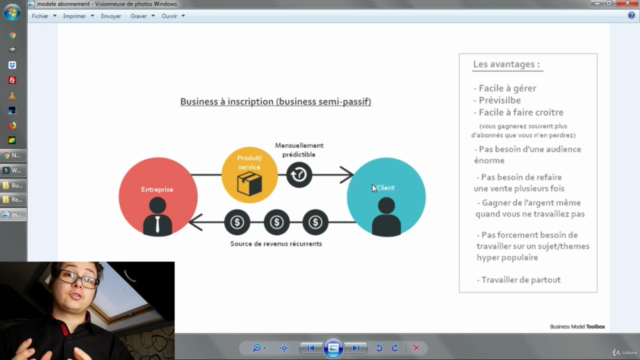
Task: Go to the previous photo
Action: [311, 348]
